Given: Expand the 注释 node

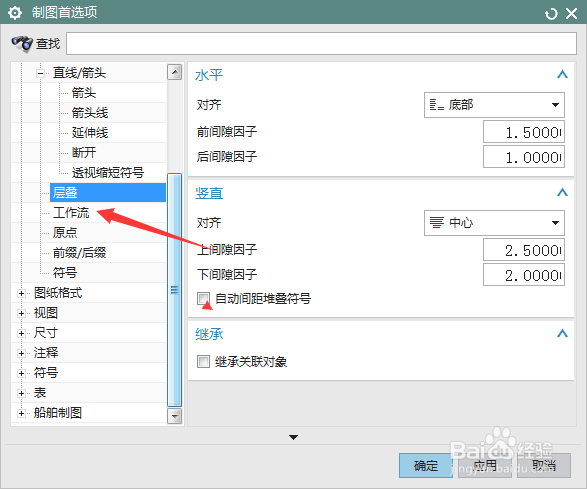Looking at the screenshot, I should [x=21, y=353].
